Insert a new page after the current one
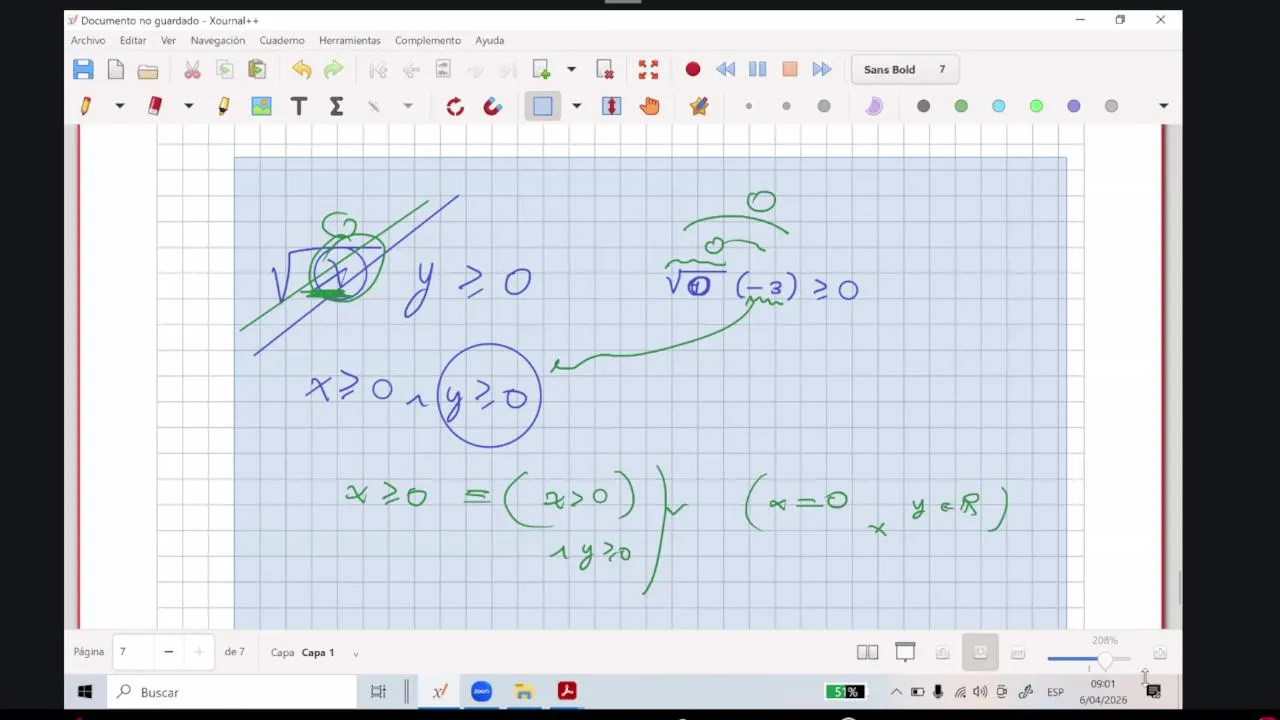This screenshot has height=720, width=1280. pos(541,69)
